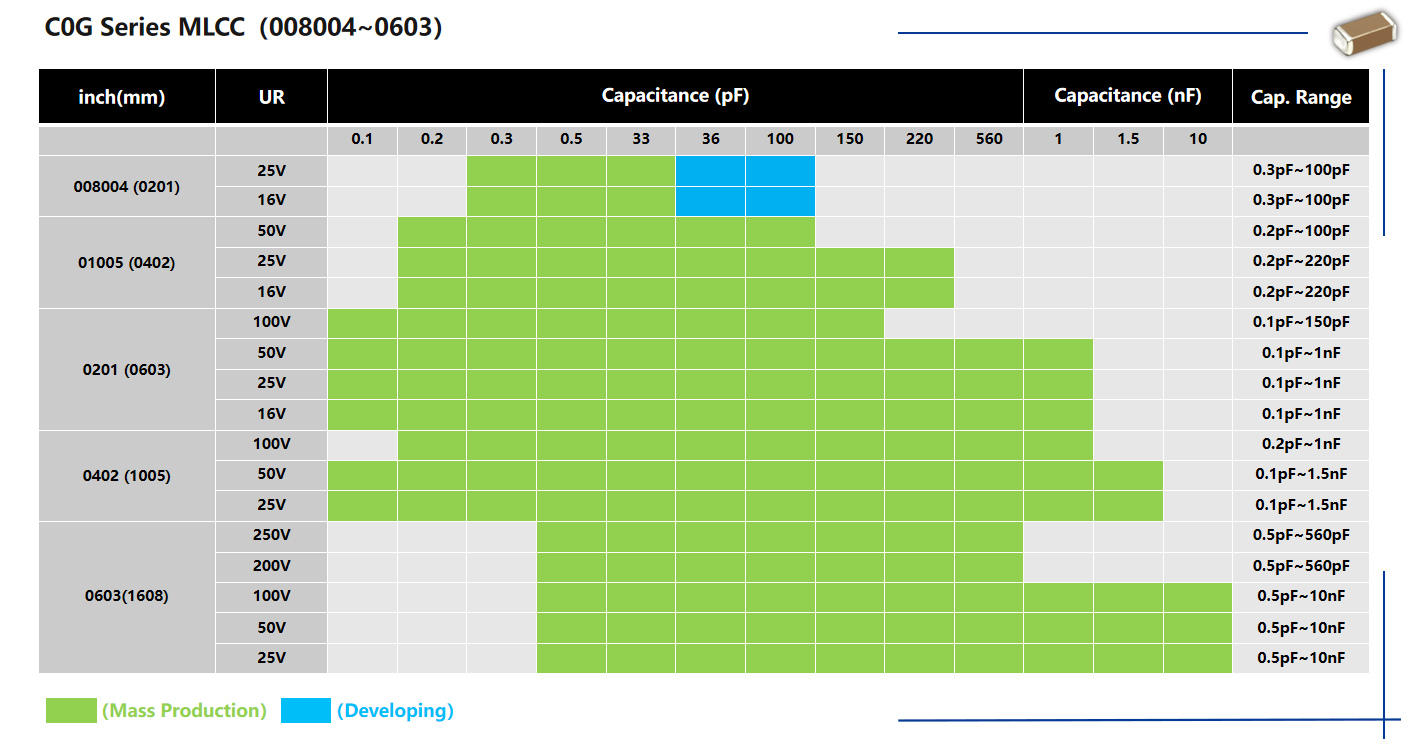Select the Capacitance (pF) column header
The width and height of the screenshot is (1412, 751).
(x=675, y=96)
